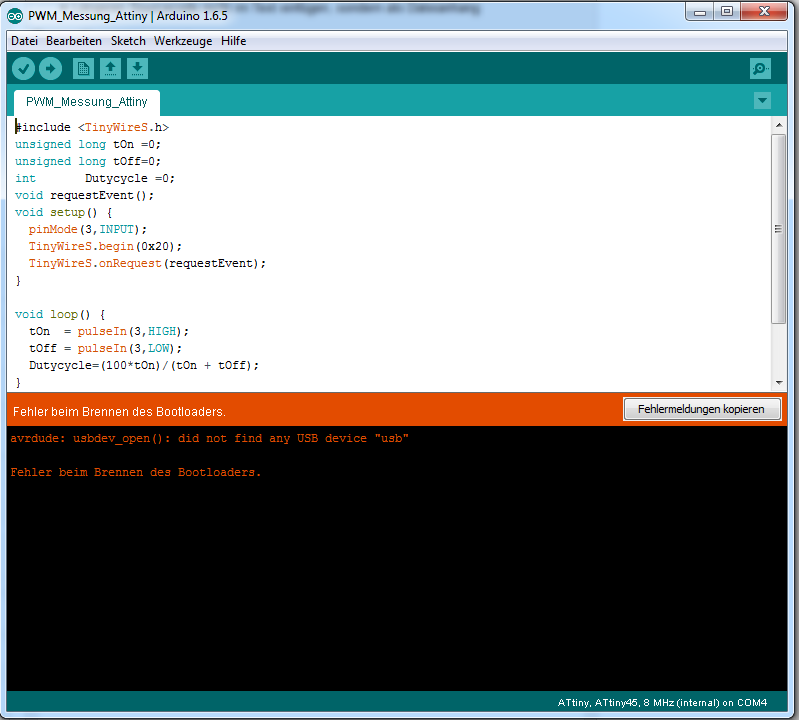Select the PWM_Messung_Attiny sketch tab
The width and height of the screenshot is (799, 720).
[87, 102]
